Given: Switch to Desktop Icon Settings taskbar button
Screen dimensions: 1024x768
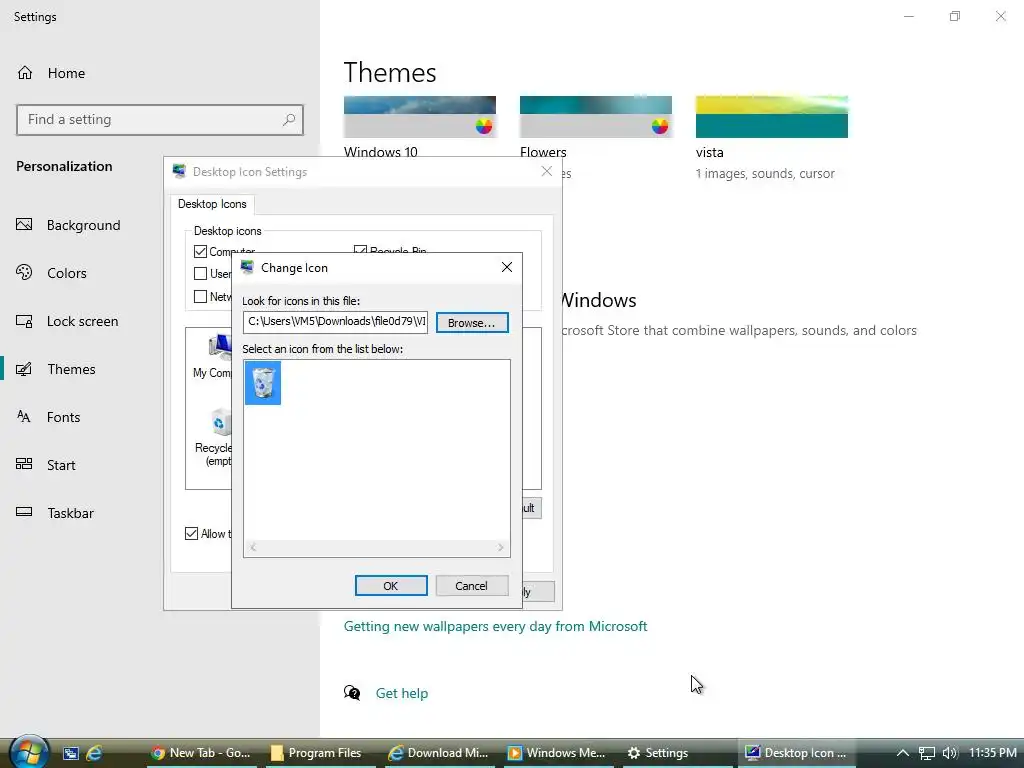Looking at the screenshot, I should pyautogui.click(x=797, y=753).
